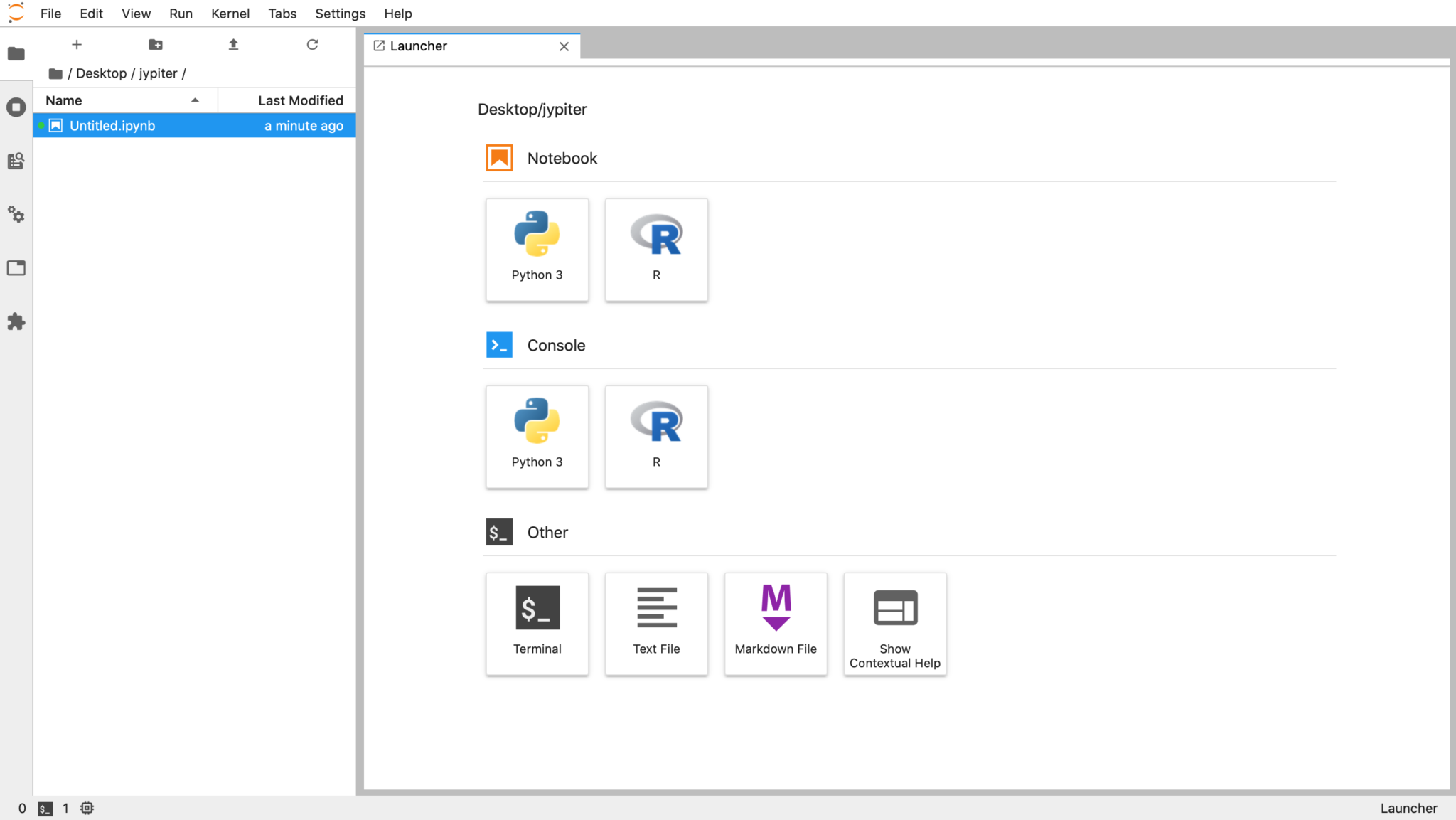
Task: Open the Kernel menu
Action: pyautogui.click(x=230, y=14)
